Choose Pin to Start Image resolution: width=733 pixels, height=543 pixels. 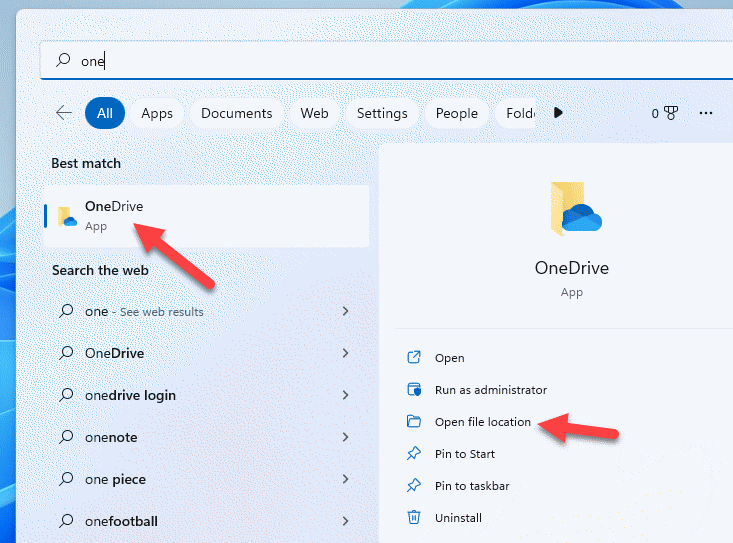click(465, 454)
